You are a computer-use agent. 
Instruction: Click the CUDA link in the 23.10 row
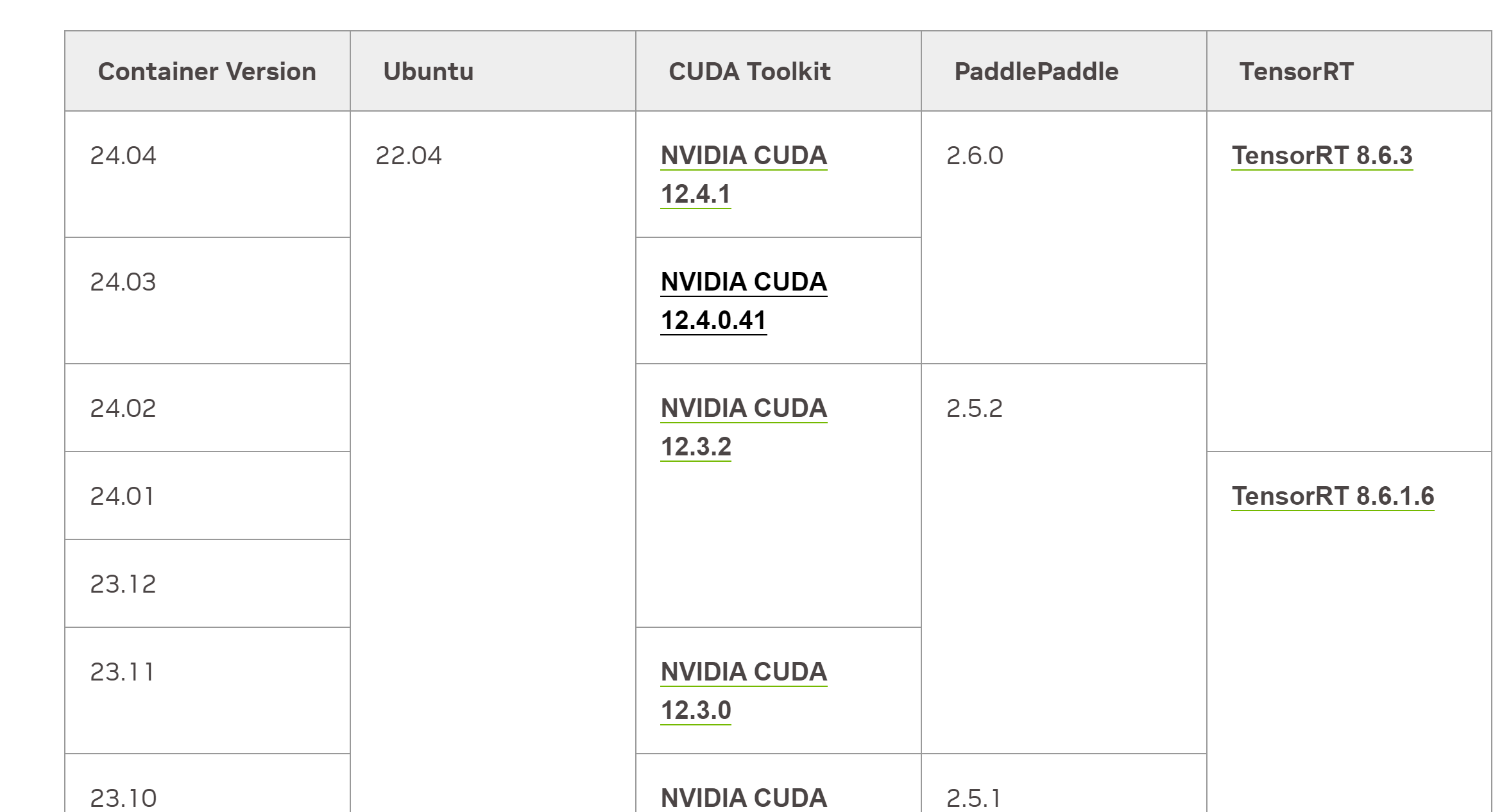(x=744, y=798)
